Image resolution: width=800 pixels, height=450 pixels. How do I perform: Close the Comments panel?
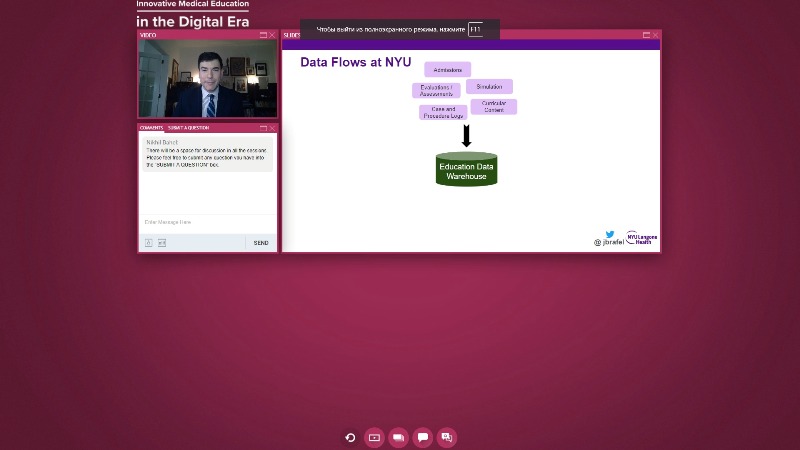point(272,128)
